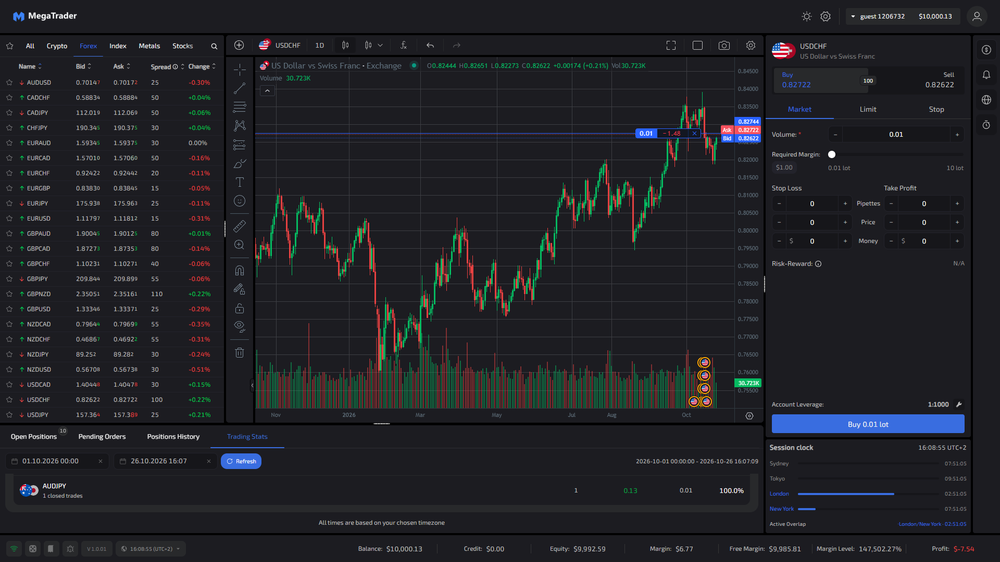Select the text annotation tool
Image resolution: width=1000 pixels, height=562 pixels.
pos(239,182)
